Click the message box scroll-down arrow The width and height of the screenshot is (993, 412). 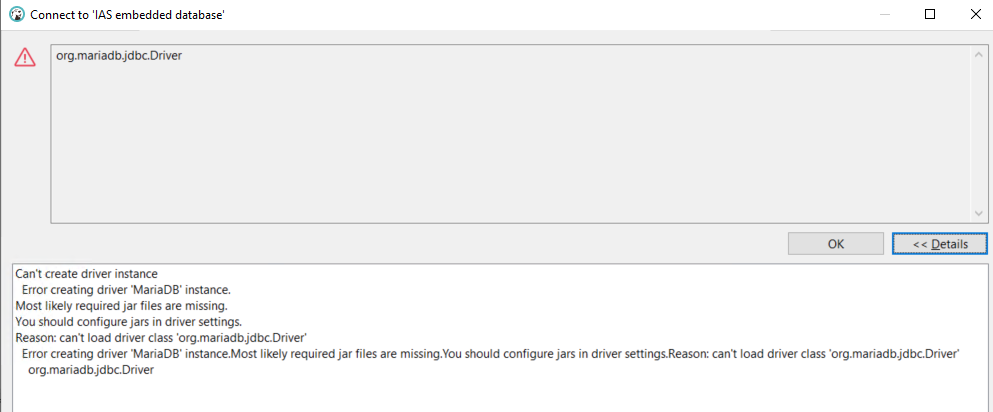pyautogui.click(x=978, y=215)
